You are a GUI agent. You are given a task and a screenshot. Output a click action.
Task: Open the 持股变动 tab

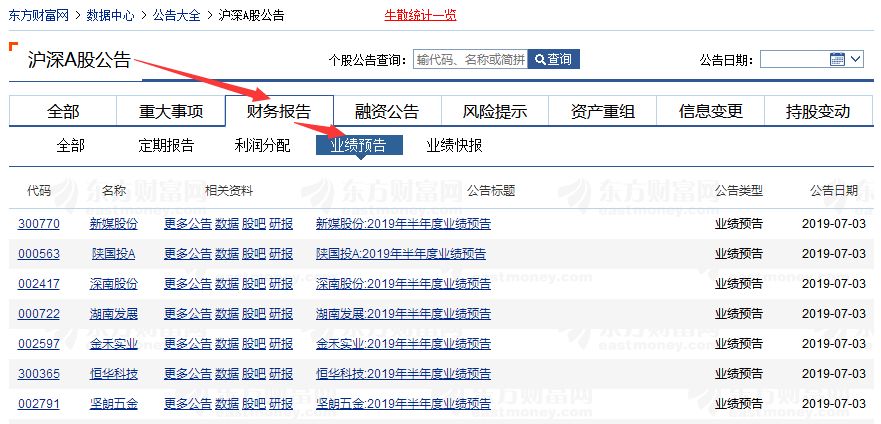coord(818,111)
